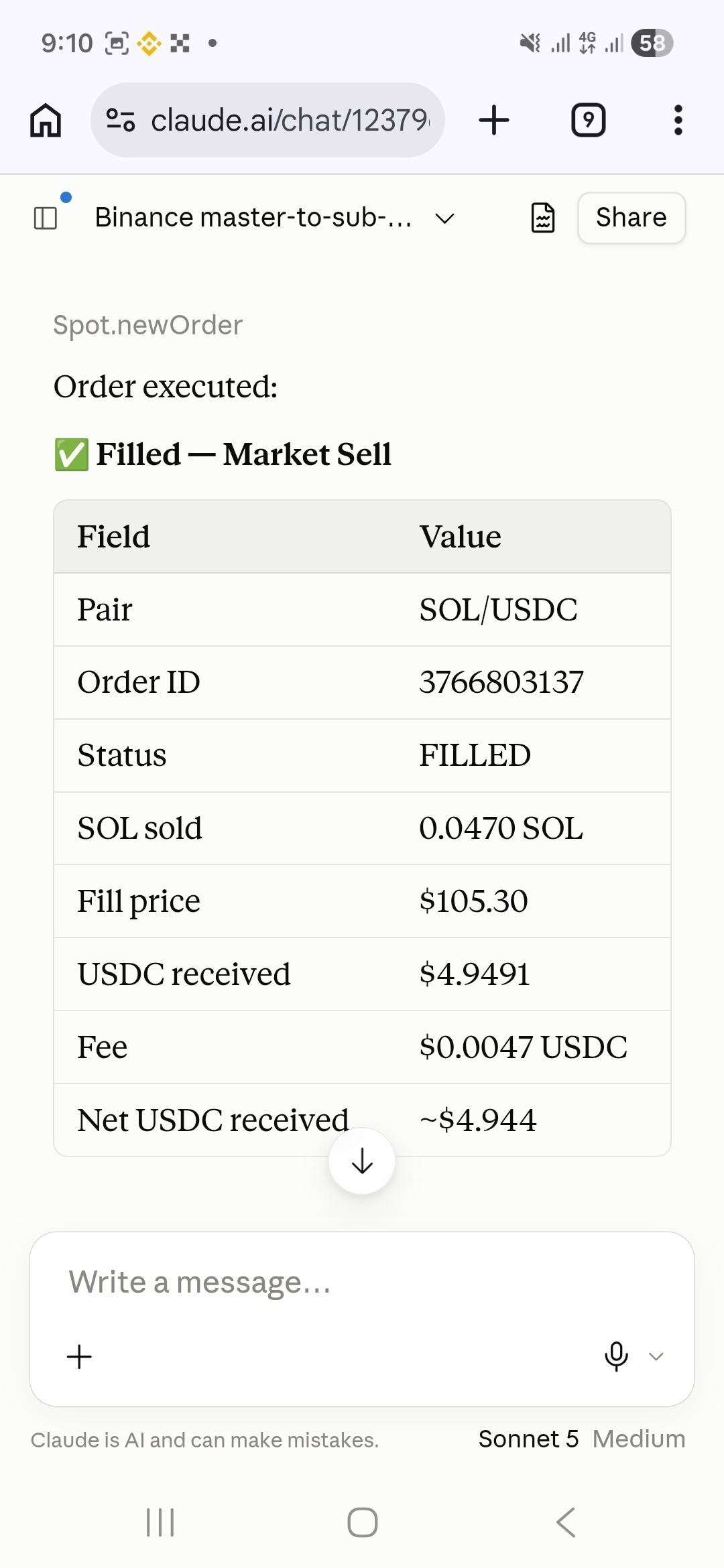Image resolution: width=724 pixels, height=1568 pixels.
Task: Change the Medium effort setting
Action: [639, 1439]
